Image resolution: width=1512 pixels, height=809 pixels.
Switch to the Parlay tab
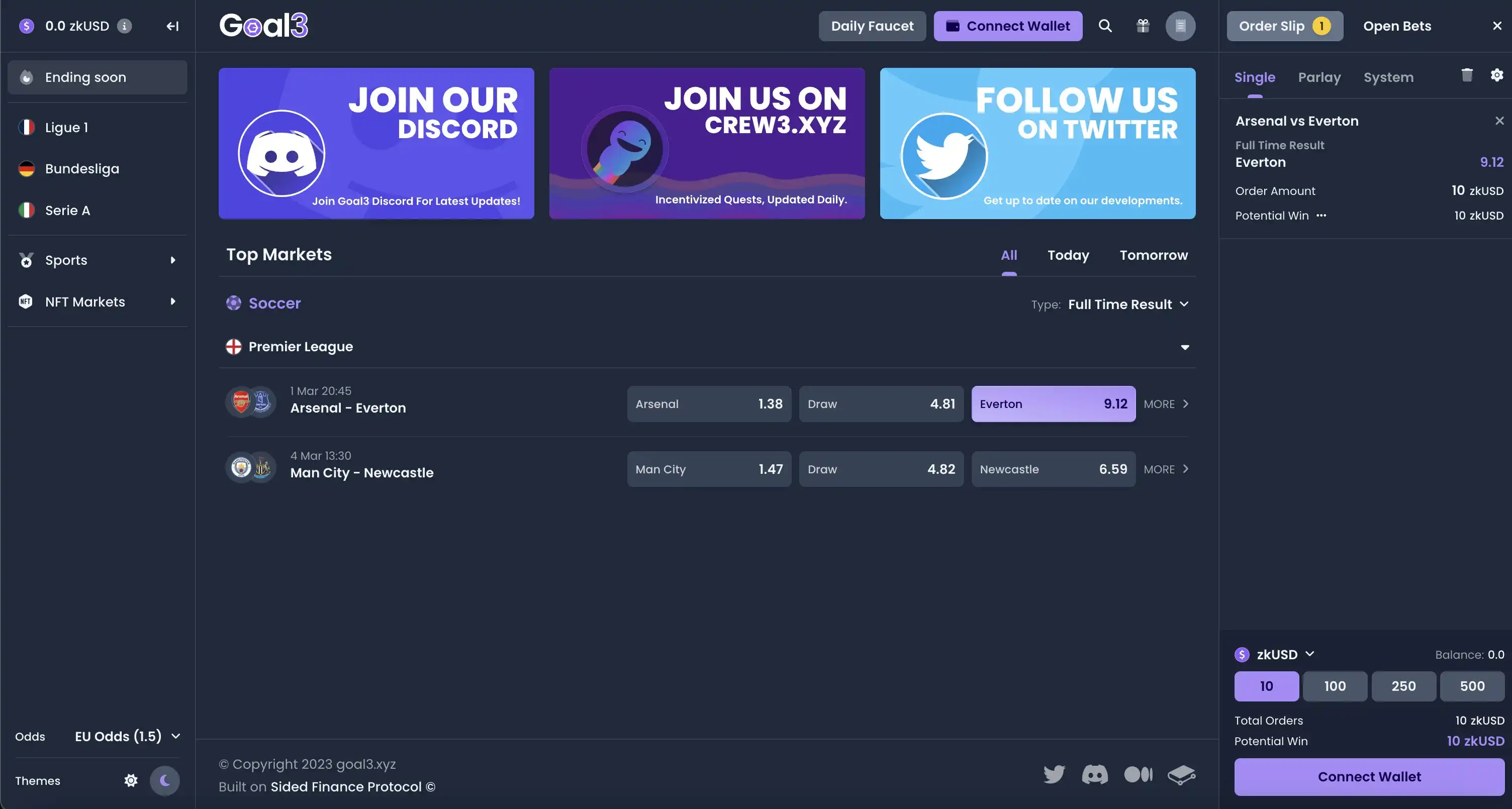(x=1319, y=77)
